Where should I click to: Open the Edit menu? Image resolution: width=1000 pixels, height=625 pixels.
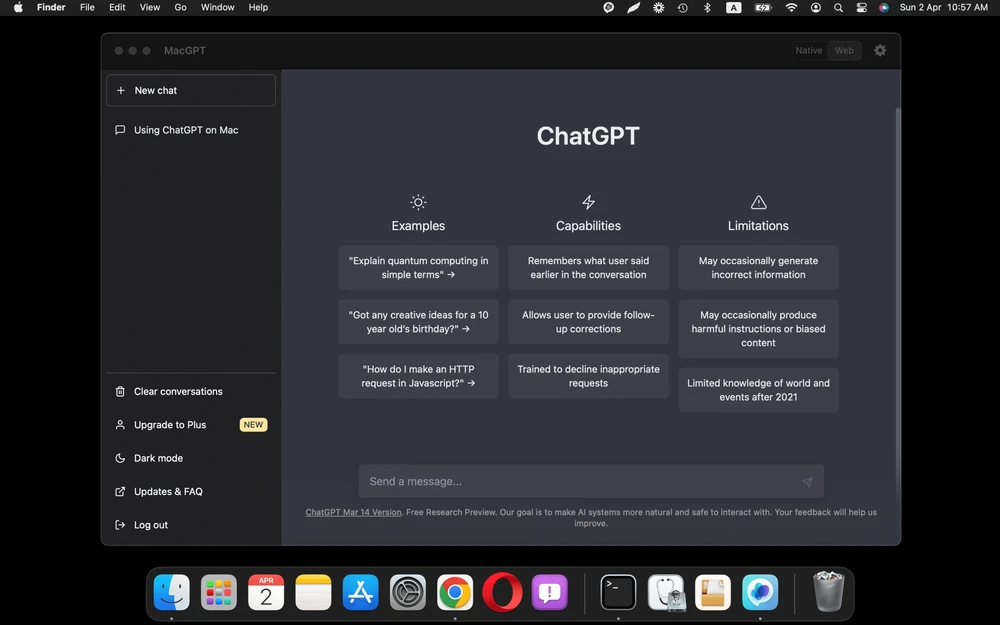pyautogui.click(x=117, y=8)
